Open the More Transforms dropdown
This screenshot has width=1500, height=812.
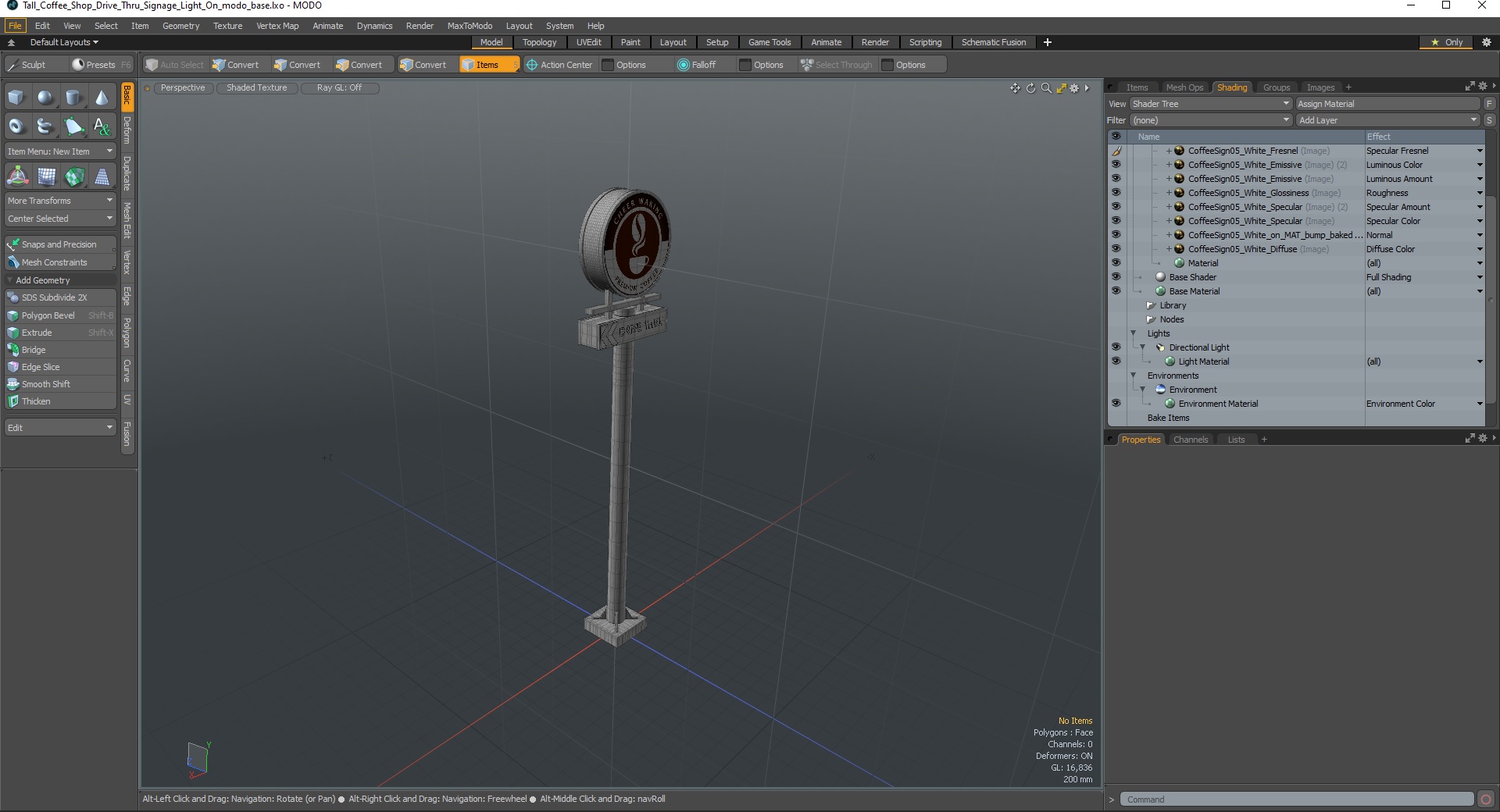(60, 201)
